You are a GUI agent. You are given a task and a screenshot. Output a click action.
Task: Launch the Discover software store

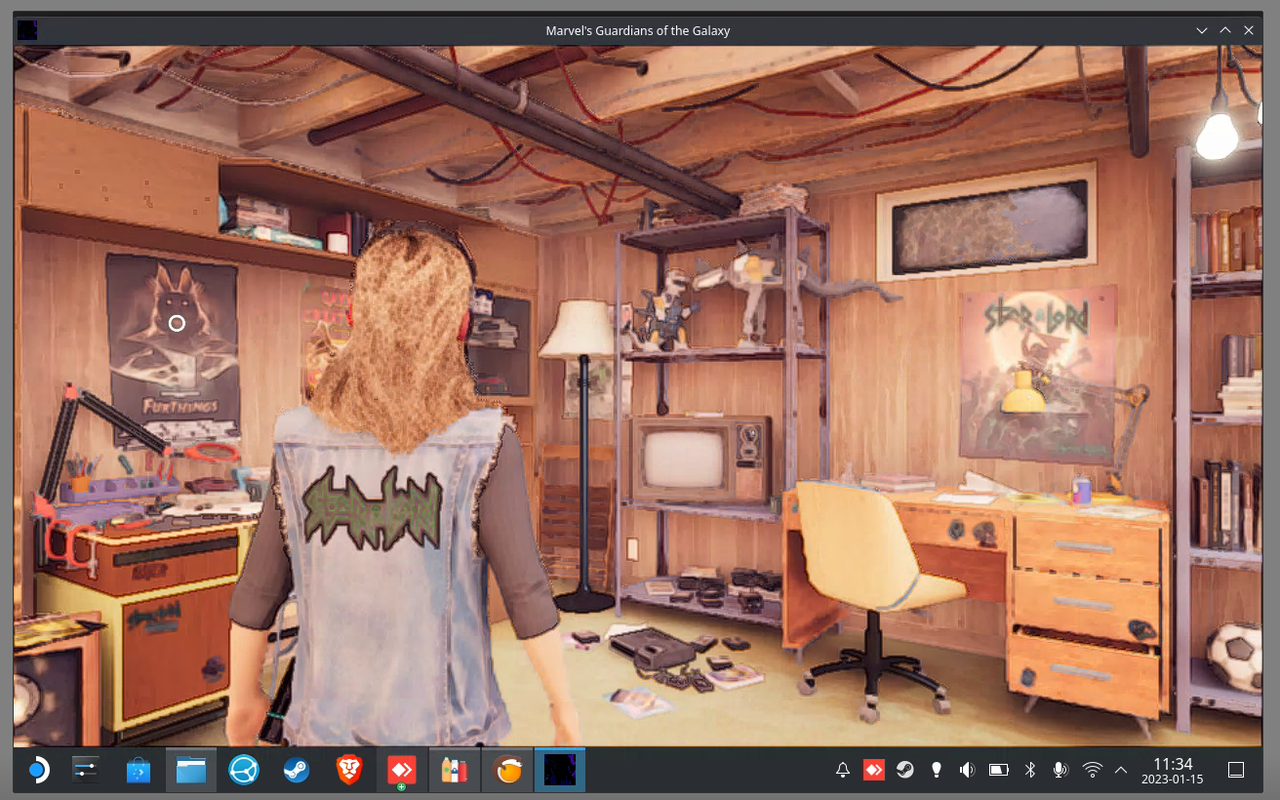pos(138,770)
